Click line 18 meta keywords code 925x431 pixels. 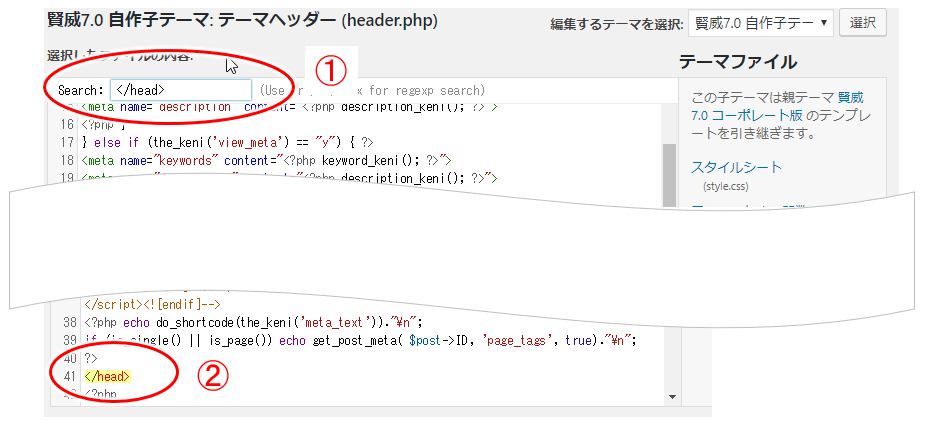(266, 160)
